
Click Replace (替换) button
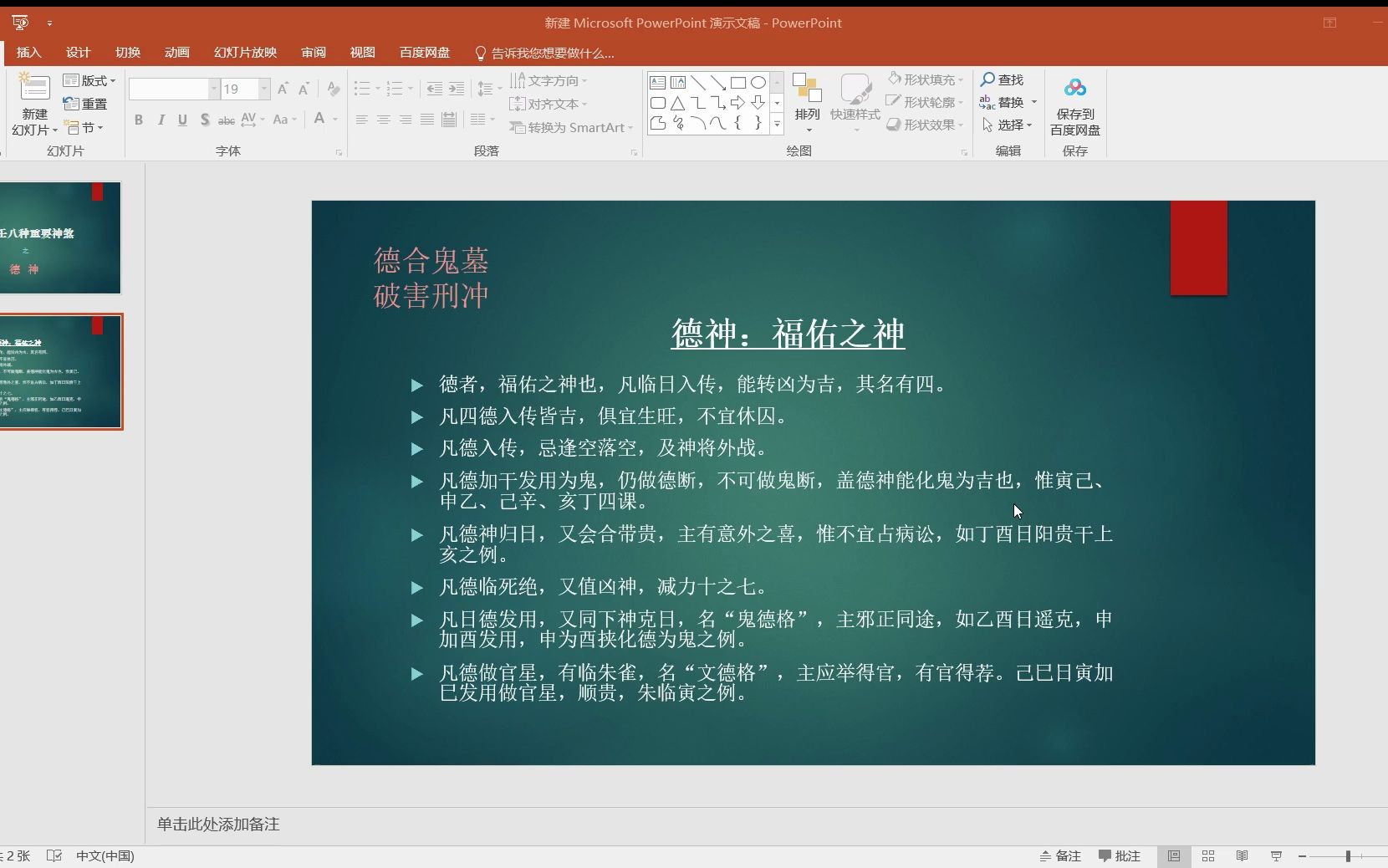pos(1008,102)
